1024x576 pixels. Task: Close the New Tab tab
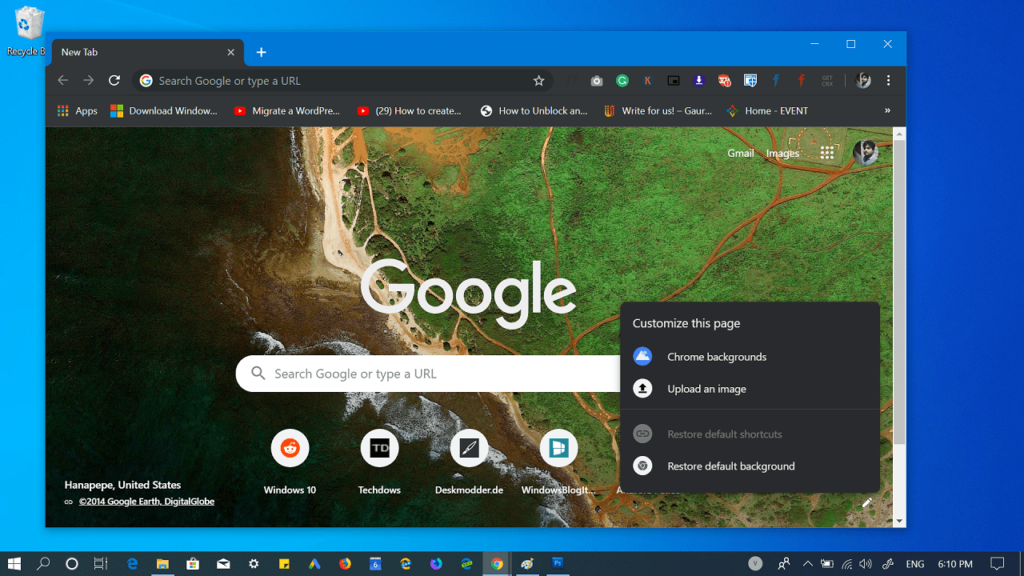(231, 52)
